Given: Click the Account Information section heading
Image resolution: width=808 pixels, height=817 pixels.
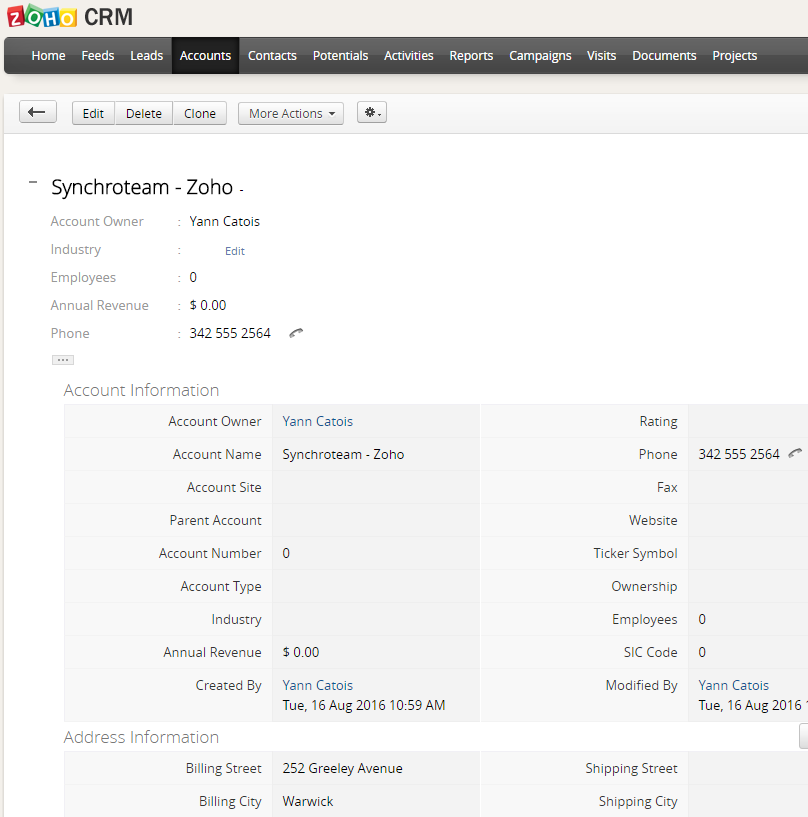Looking at the screenshot, I should [x=141, y=390].
